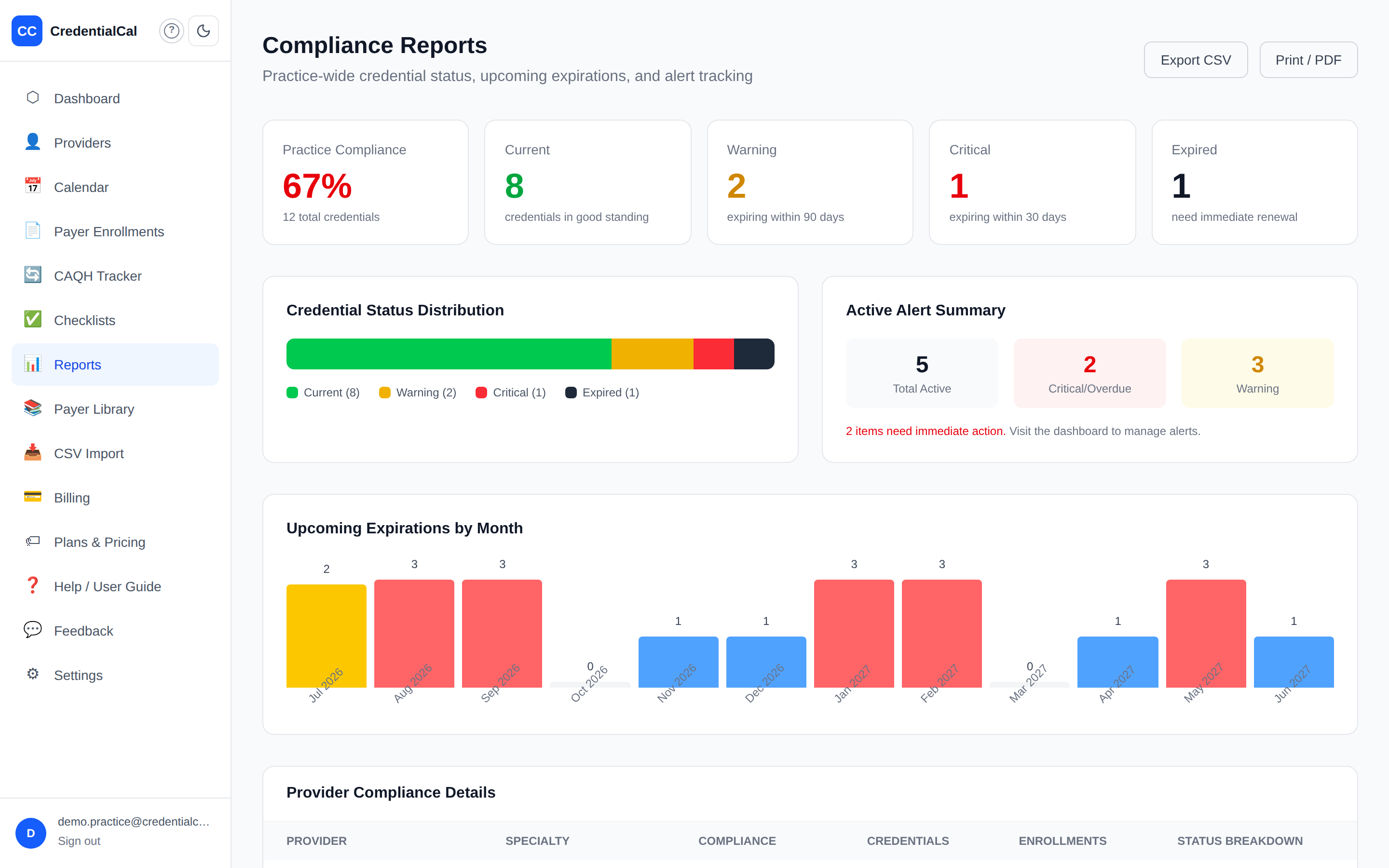Click the Expired 1 stat card
1389x868 pixels.
1254,183
